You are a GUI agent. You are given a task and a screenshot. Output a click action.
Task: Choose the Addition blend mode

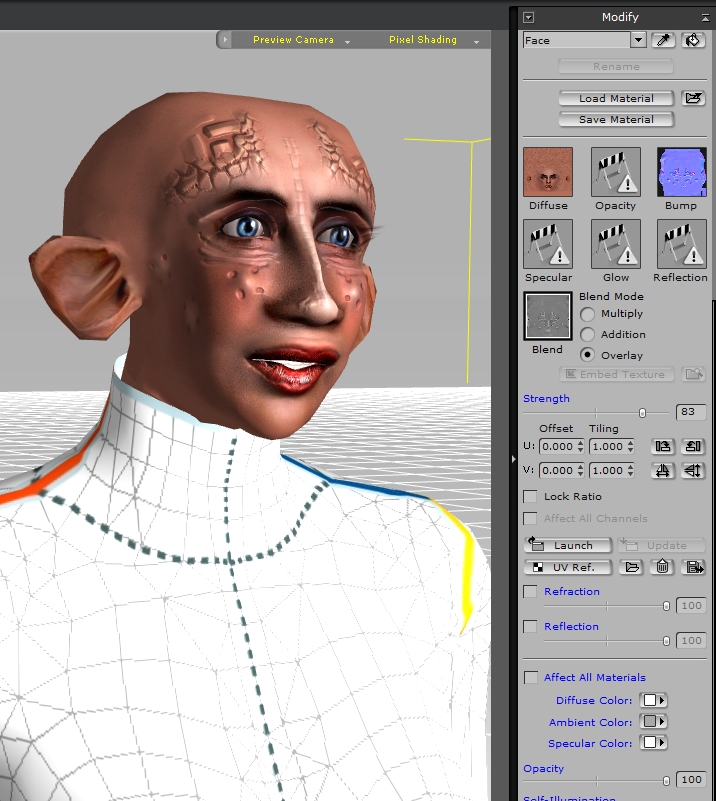pyautogui.click(x=587, y=335)
